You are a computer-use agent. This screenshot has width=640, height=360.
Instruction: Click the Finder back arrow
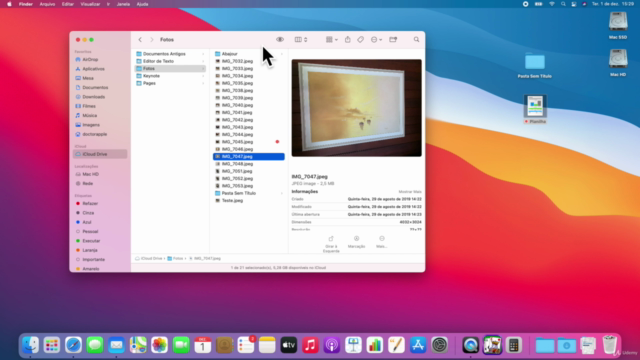(x=140, y=40)
